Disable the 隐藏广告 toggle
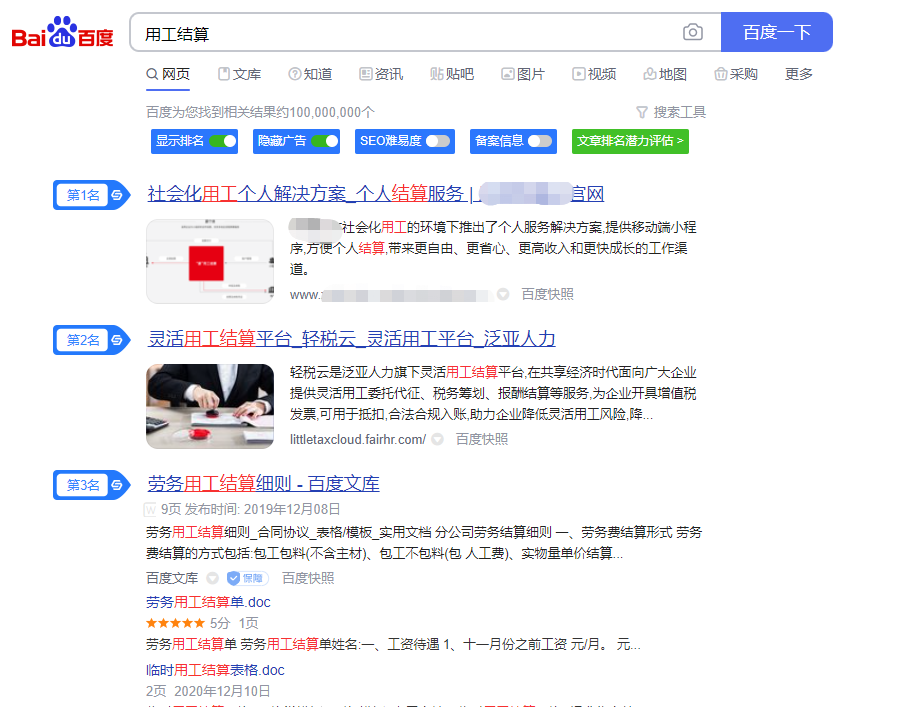The height and width of the screenshot is (707, 922). tap(324, 141)
